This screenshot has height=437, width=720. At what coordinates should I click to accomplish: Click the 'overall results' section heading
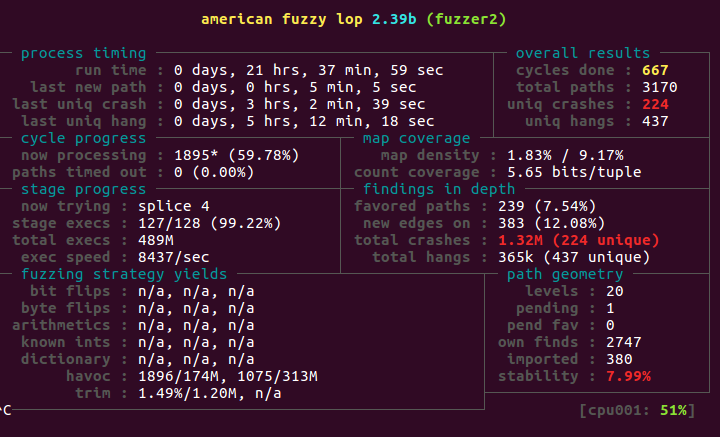[583, 53]
